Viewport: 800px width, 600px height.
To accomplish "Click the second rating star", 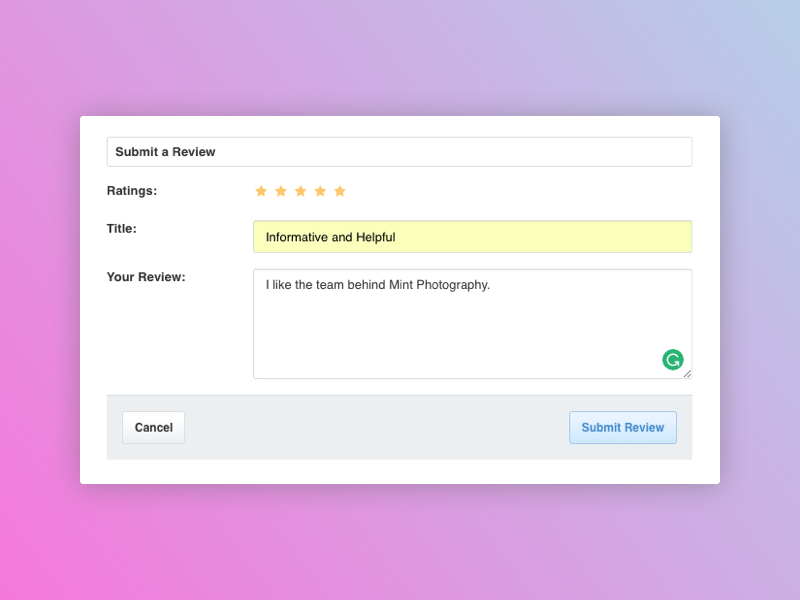I will [x=281, y=191].
